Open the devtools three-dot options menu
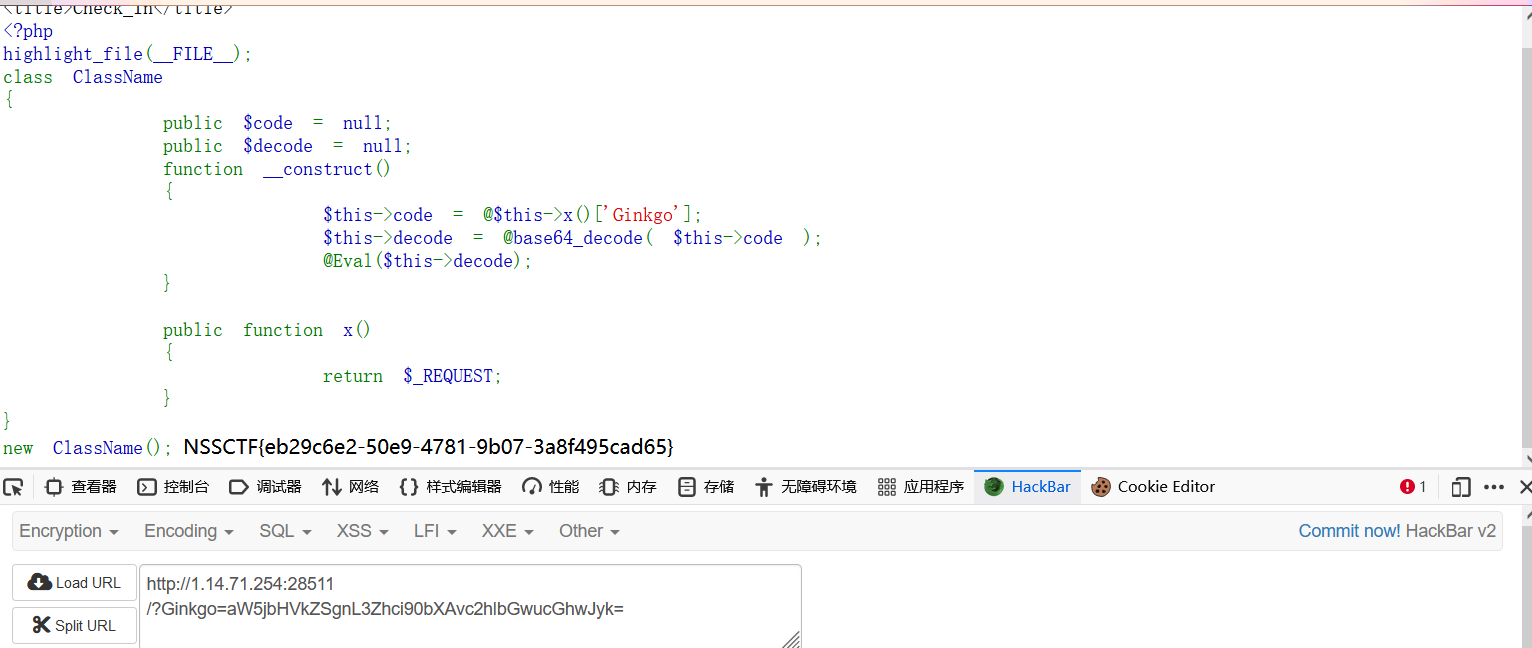1532x648 pixels. point(1494,487)
